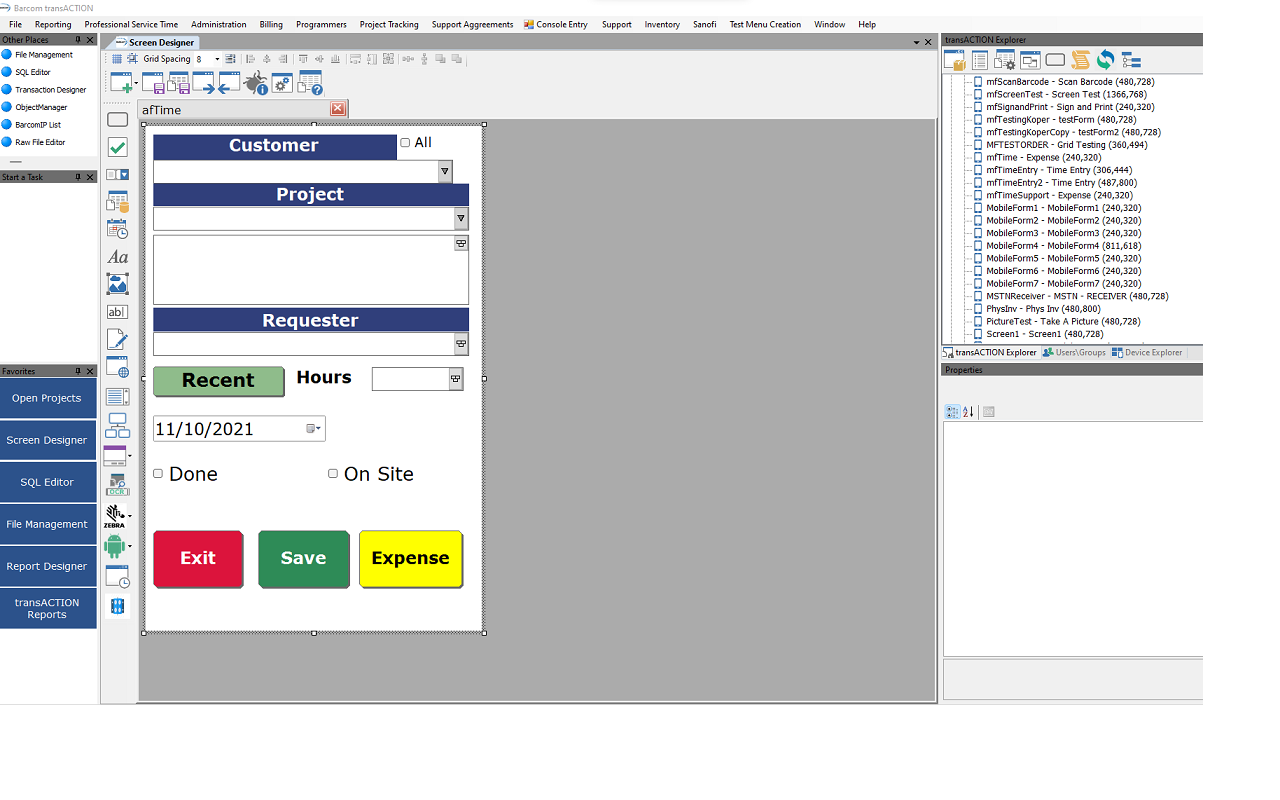The image size is (1280, 800).
Task: Open the Administration menu
Action: coord(218,24)
